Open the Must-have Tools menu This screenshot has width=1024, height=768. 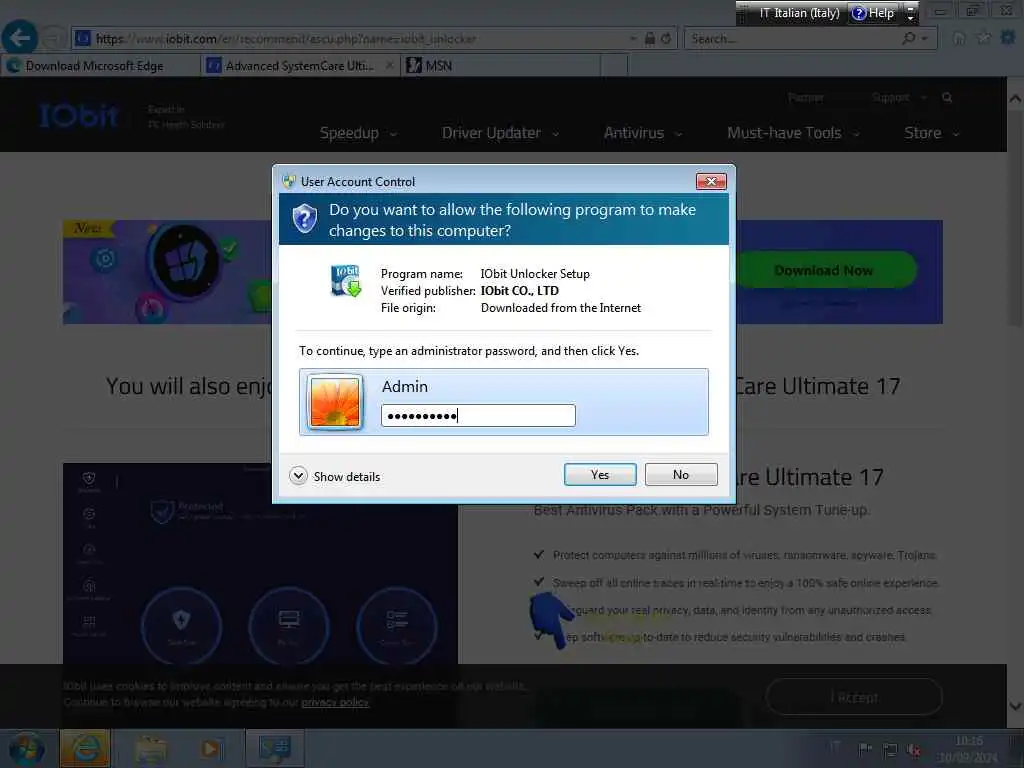pyautogui.click(x=793, y=133)
